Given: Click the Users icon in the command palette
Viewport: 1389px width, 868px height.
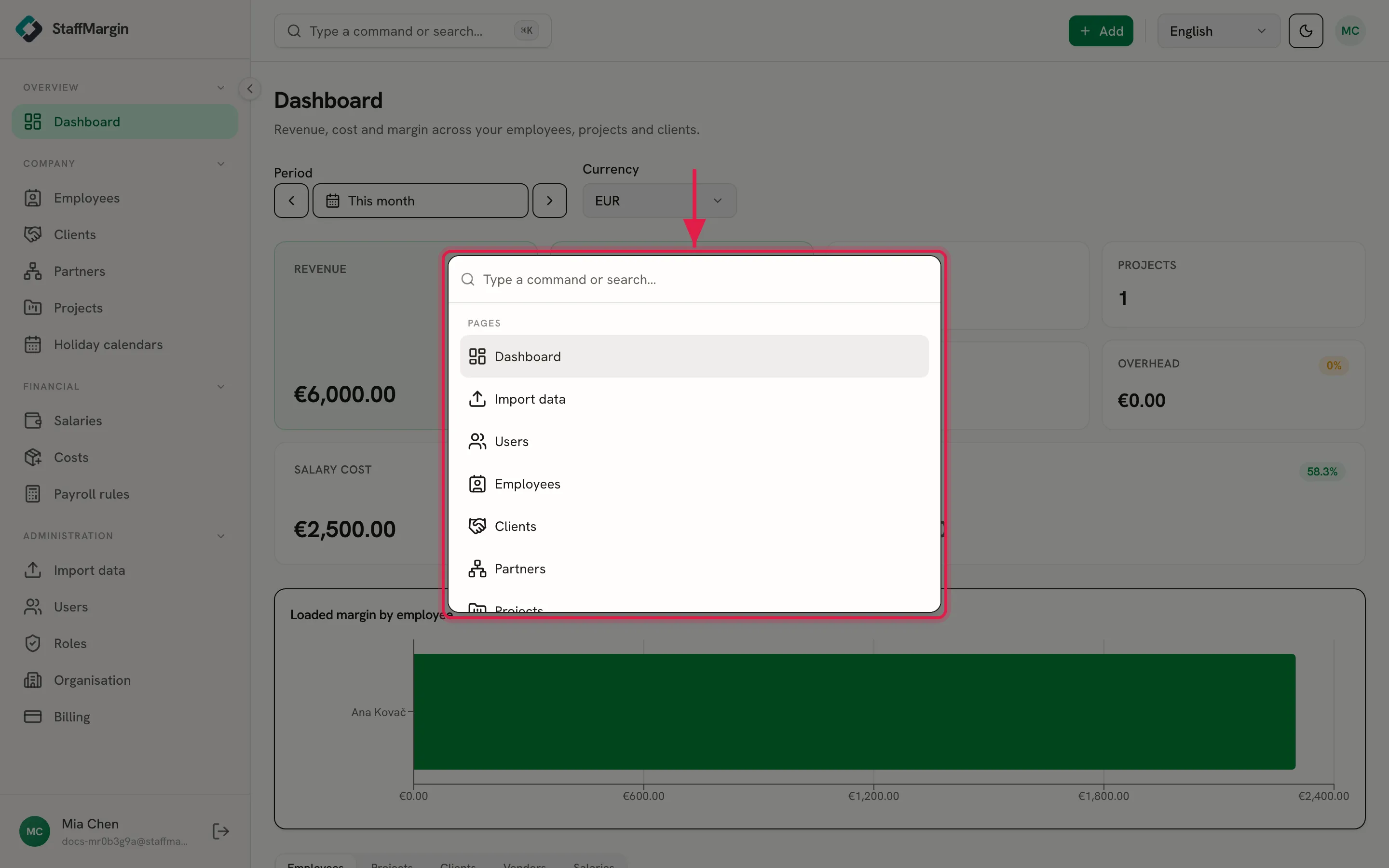Looking at the screenshot, I should (477, 441).
